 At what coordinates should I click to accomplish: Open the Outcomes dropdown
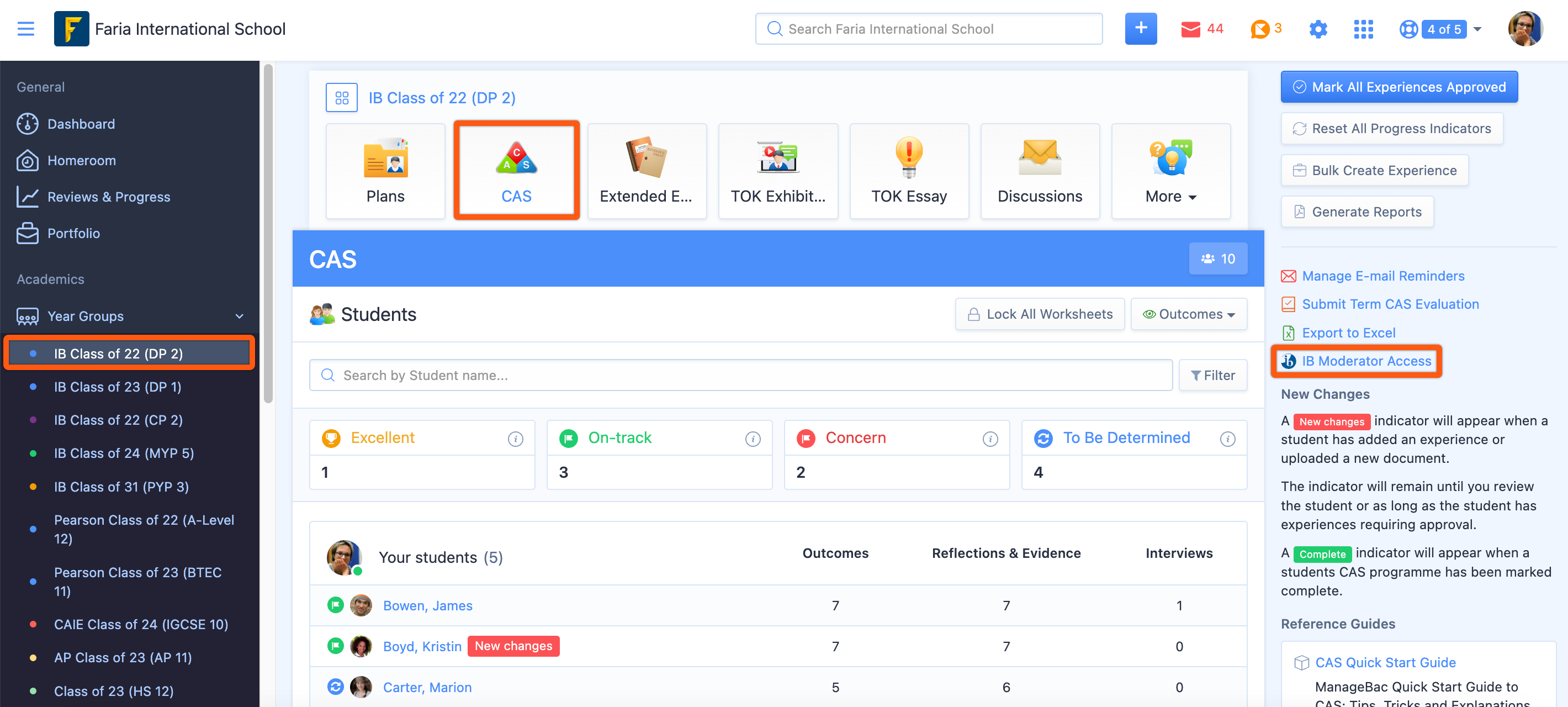click(1188, 314)
